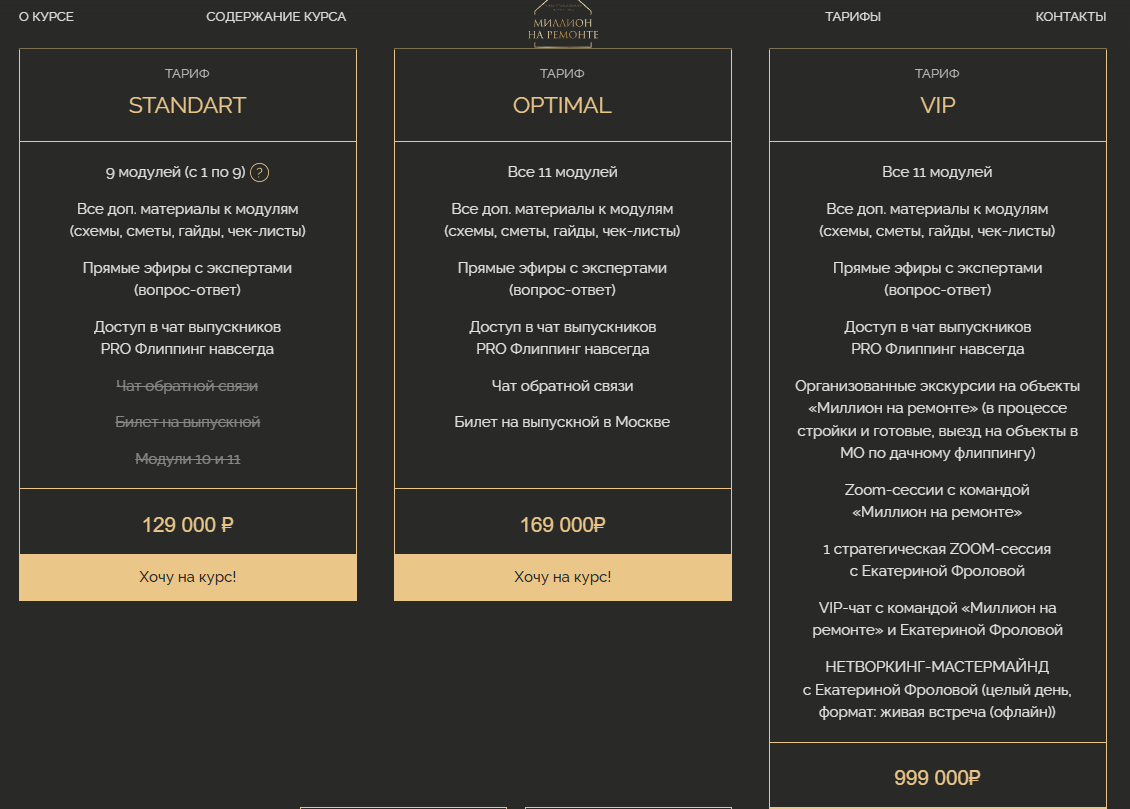Navigate to ТАРИФЫ in the header

tap(853, 17)
